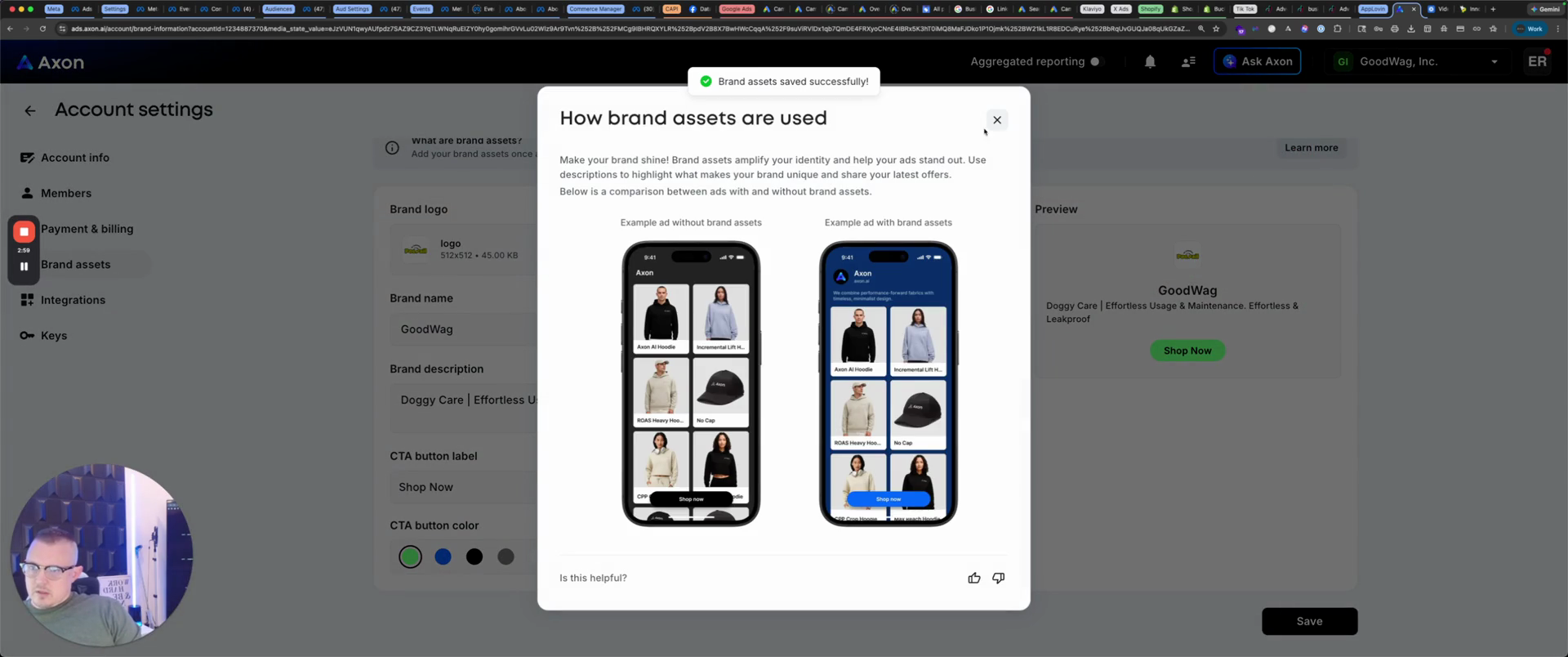The height and width of the screenshot is (657, 1568).
Task: Click Learn more button
Action: tap(1311, 148)
